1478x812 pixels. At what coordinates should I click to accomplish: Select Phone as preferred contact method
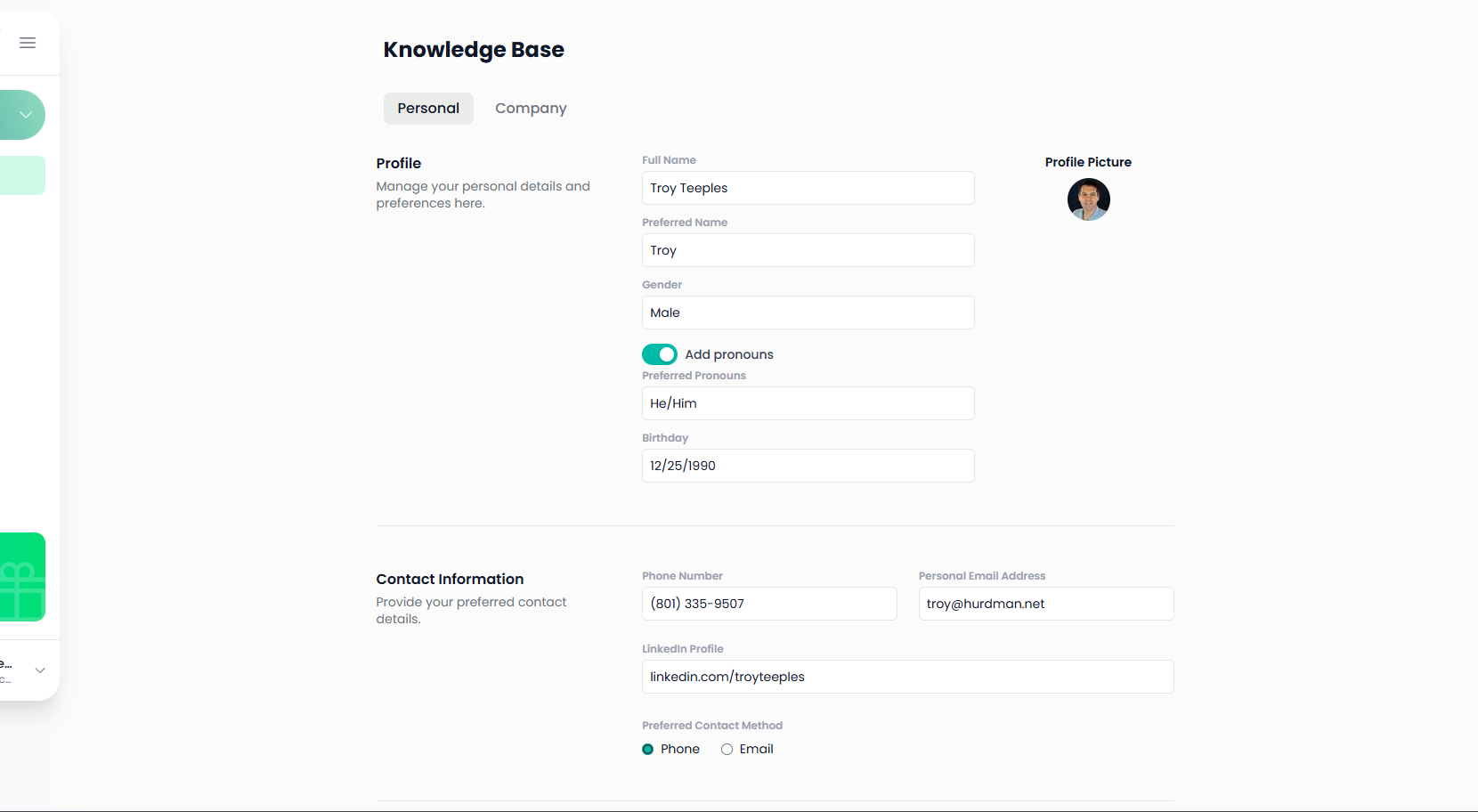point(648,750)
